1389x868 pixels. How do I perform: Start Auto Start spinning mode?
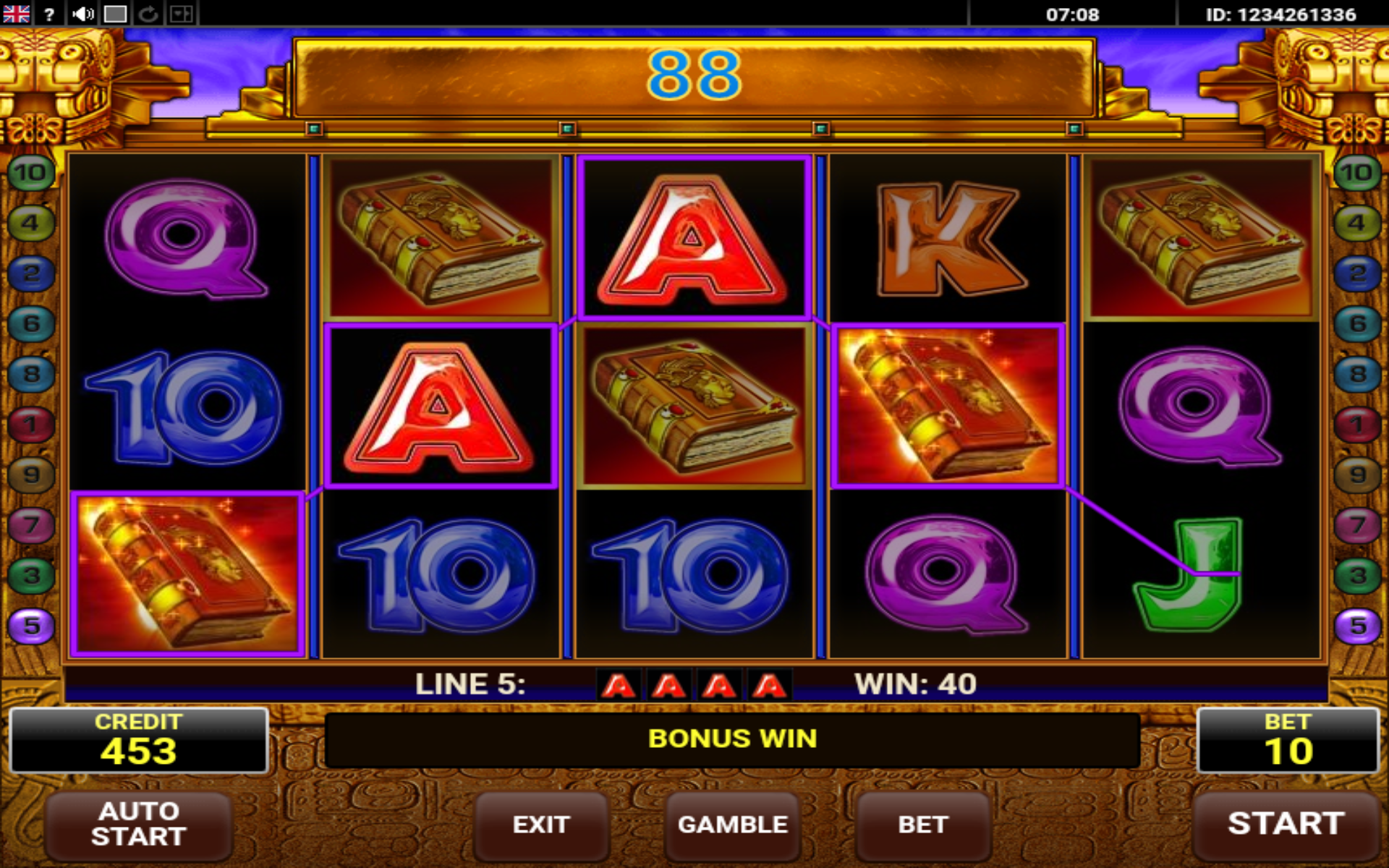139,824
